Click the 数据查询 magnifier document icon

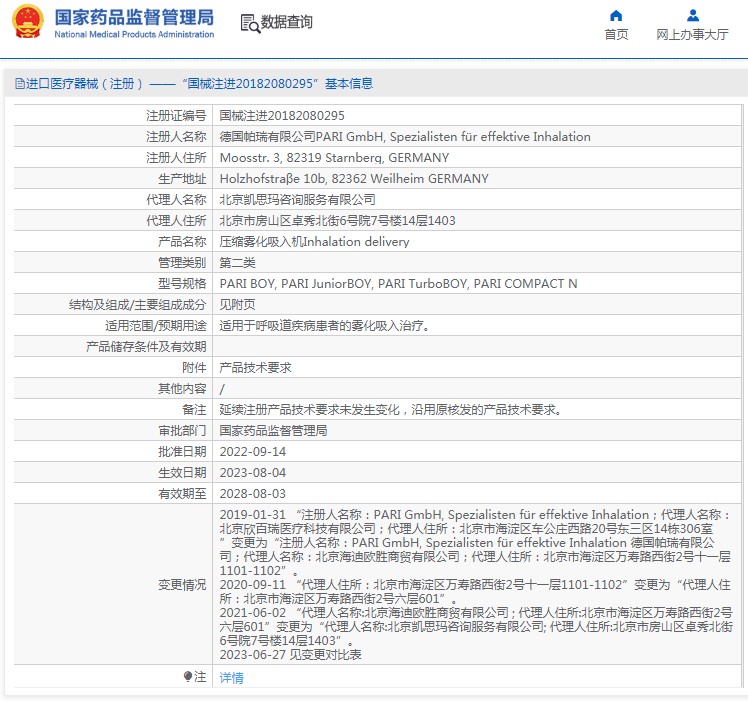point(250,22)
